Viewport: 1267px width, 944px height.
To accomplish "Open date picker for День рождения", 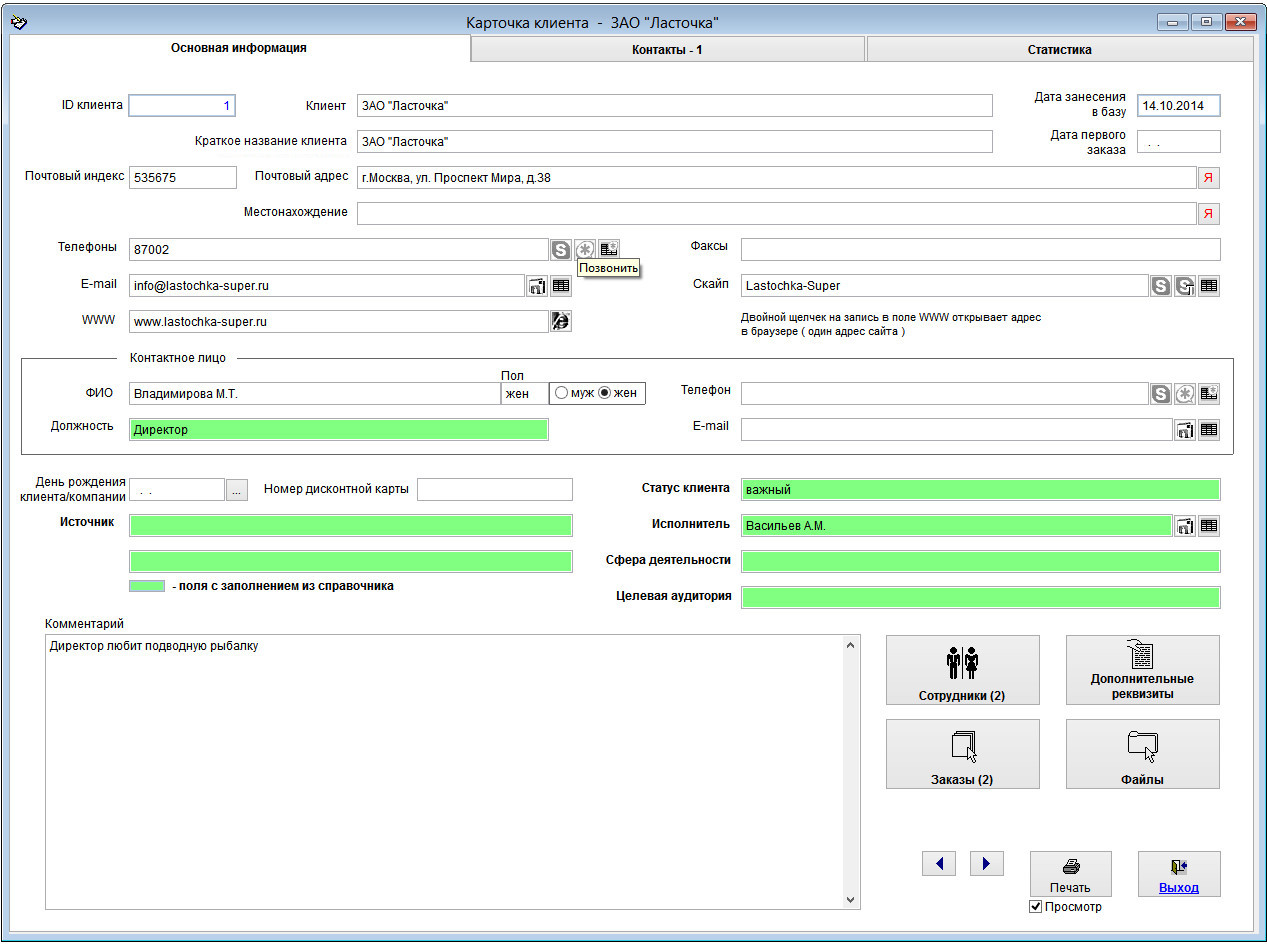I will coord(236,490).
